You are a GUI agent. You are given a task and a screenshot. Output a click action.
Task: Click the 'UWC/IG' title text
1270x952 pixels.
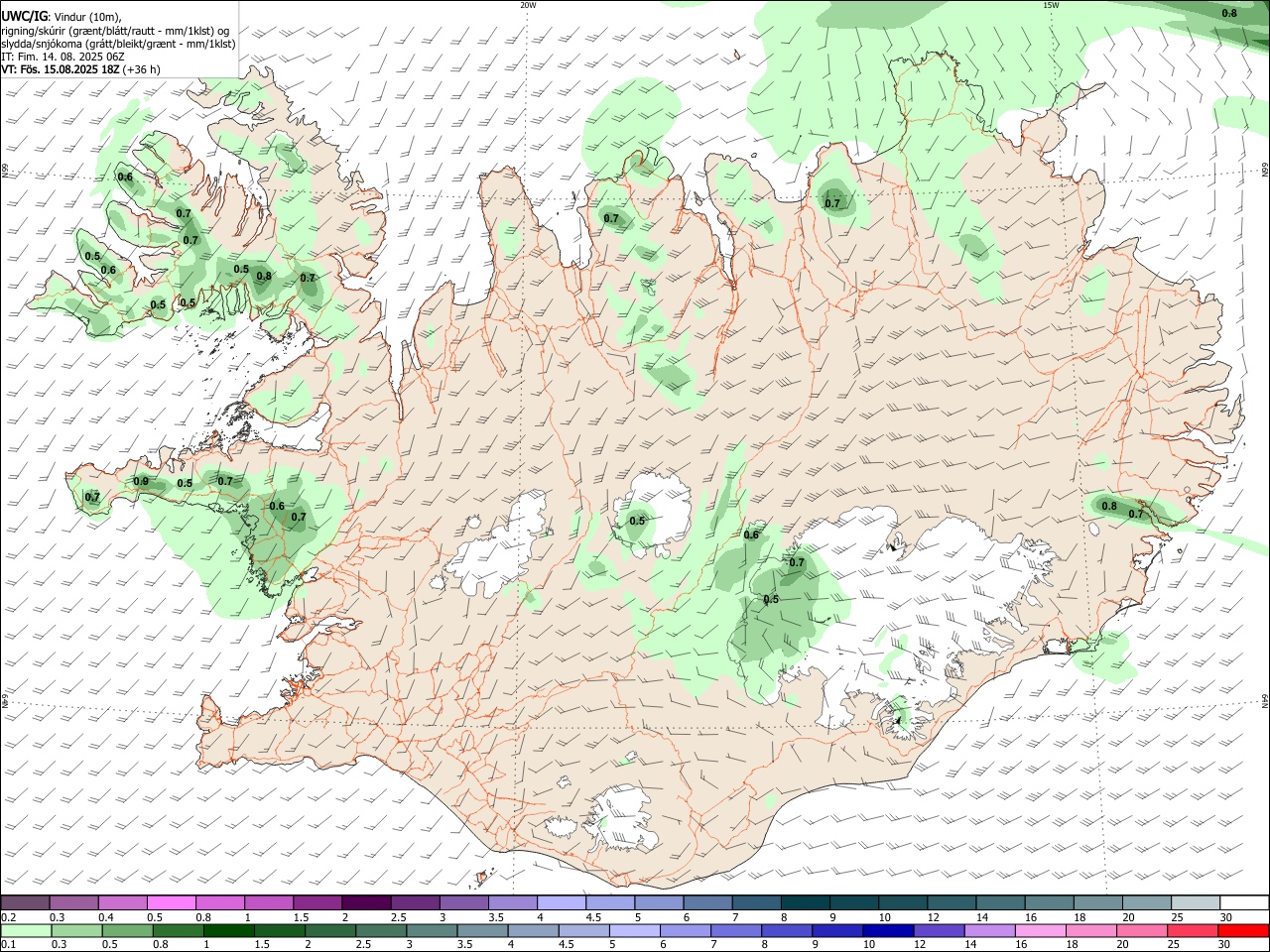coord(25,16)
